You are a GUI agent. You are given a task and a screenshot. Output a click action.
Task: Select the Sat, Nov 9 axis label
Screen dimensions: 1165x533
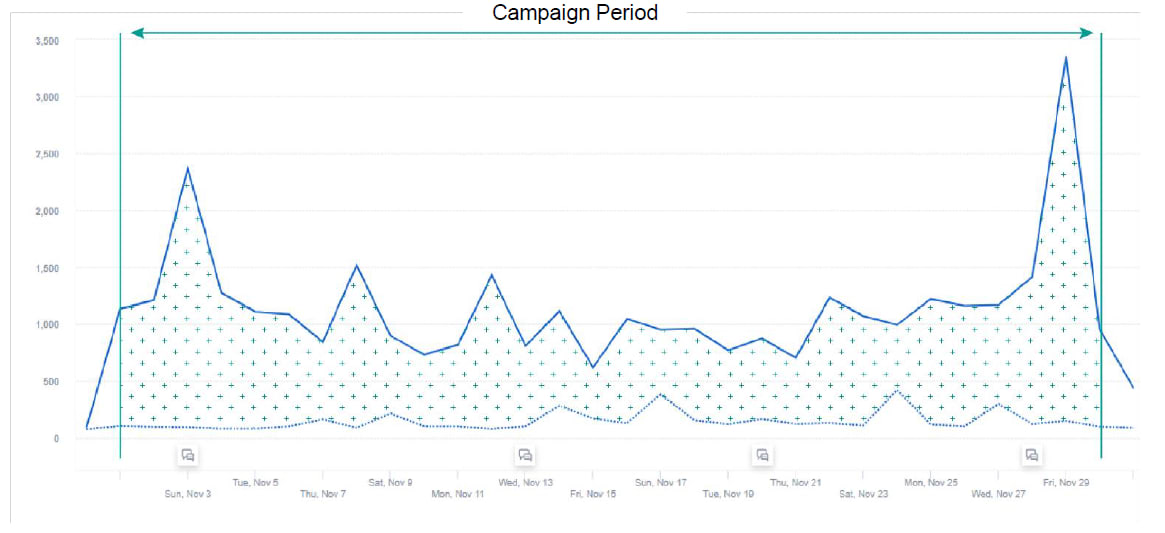tap(390, 482)
